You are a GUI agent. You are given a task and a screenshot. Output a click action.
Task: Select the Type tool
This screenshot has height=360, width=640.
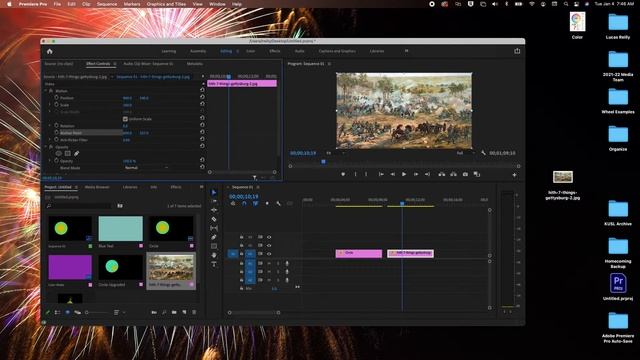click(214, 264)
